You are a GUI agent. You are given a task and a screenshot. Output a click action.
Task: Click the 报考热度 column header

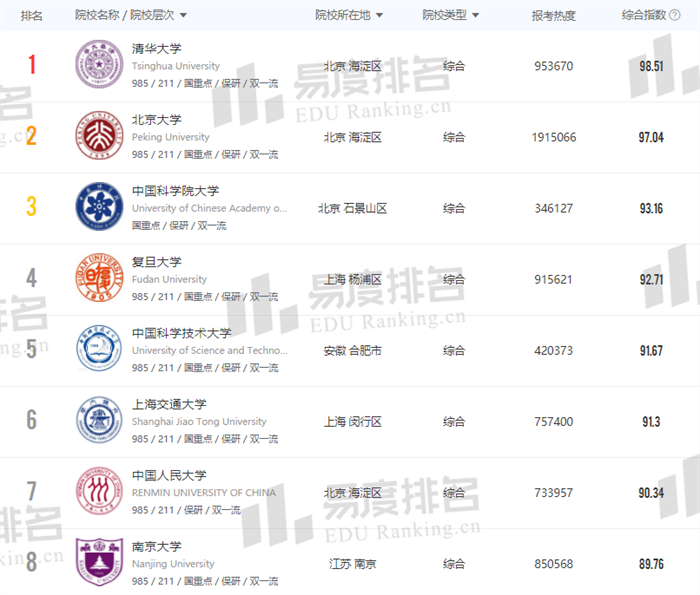(554, 16)
